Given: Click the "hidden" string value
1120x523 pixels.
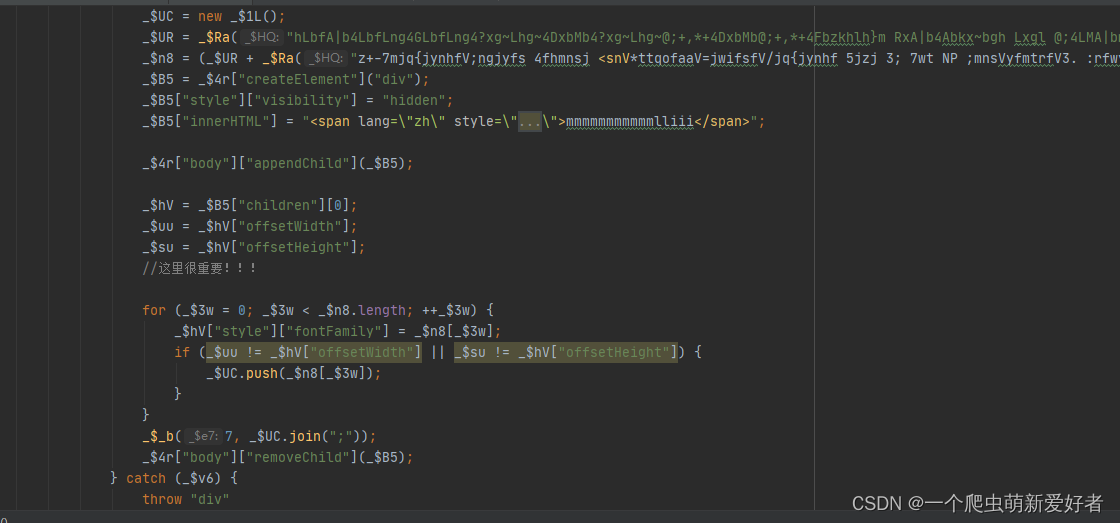Looking at the screenshot, I should click(412, 100).
